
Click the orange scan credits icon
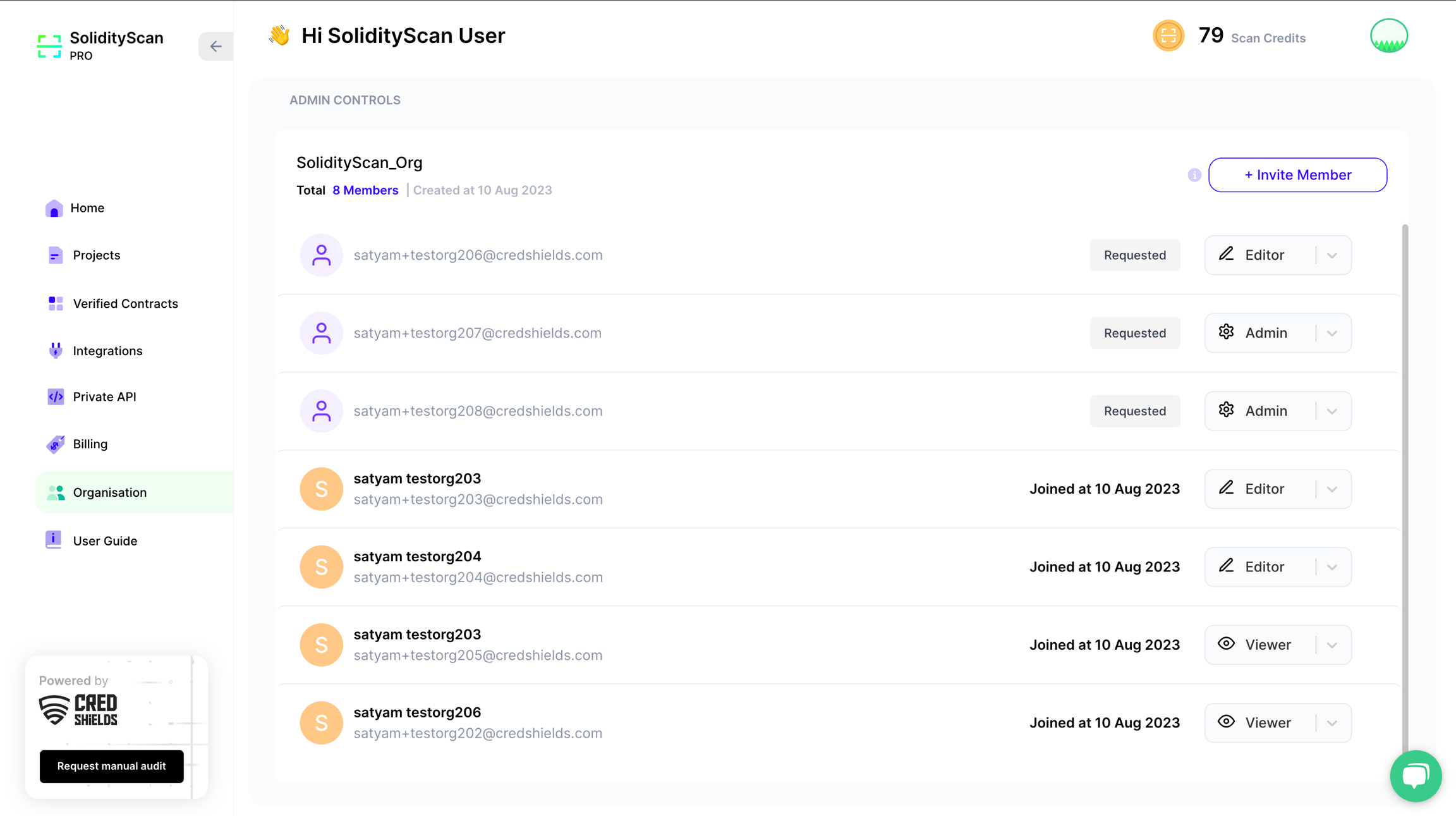point(1168,36)
